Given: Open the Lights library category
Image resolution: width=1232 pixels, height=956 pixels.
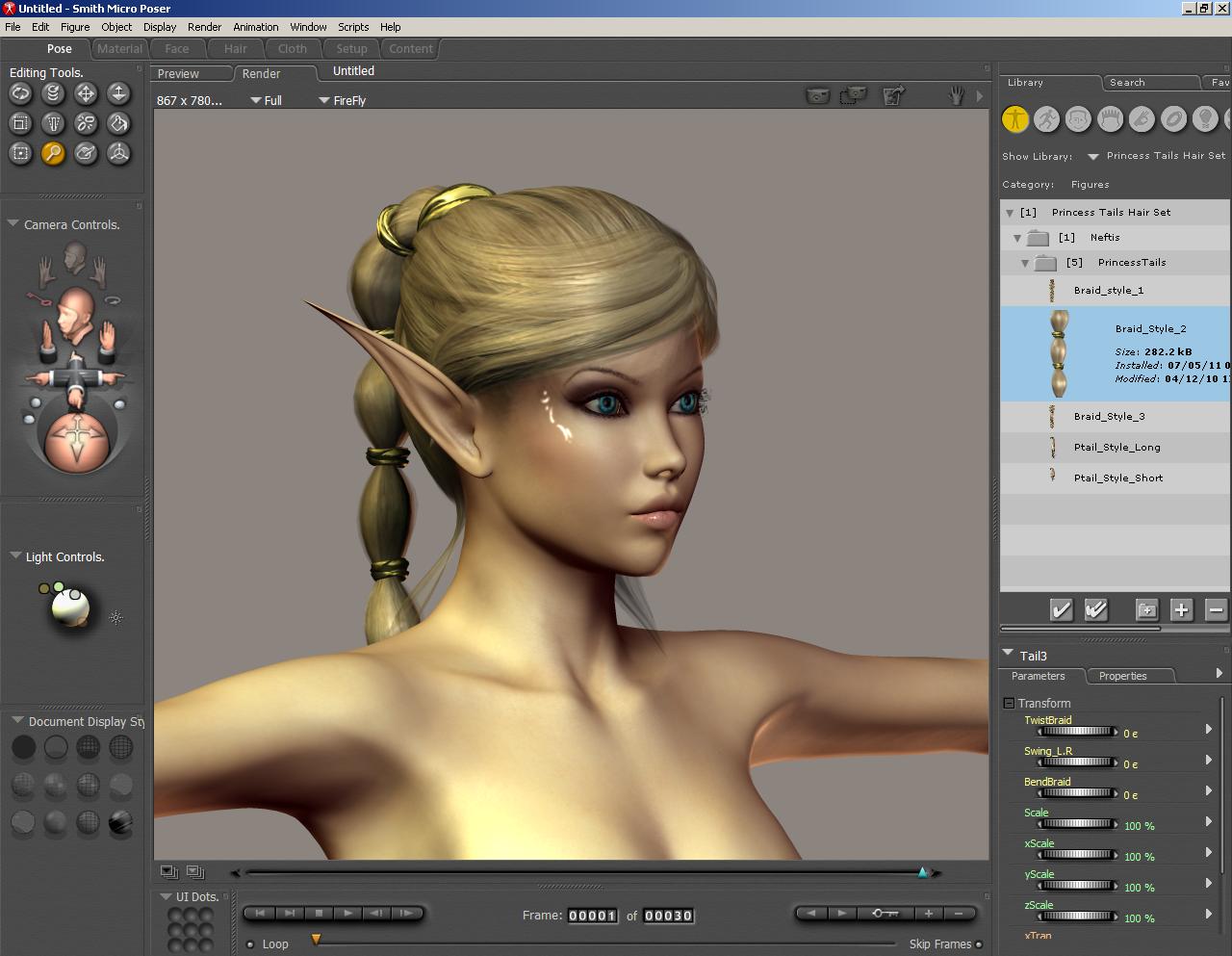Looking at the screenshot, I should (1205, 118).
